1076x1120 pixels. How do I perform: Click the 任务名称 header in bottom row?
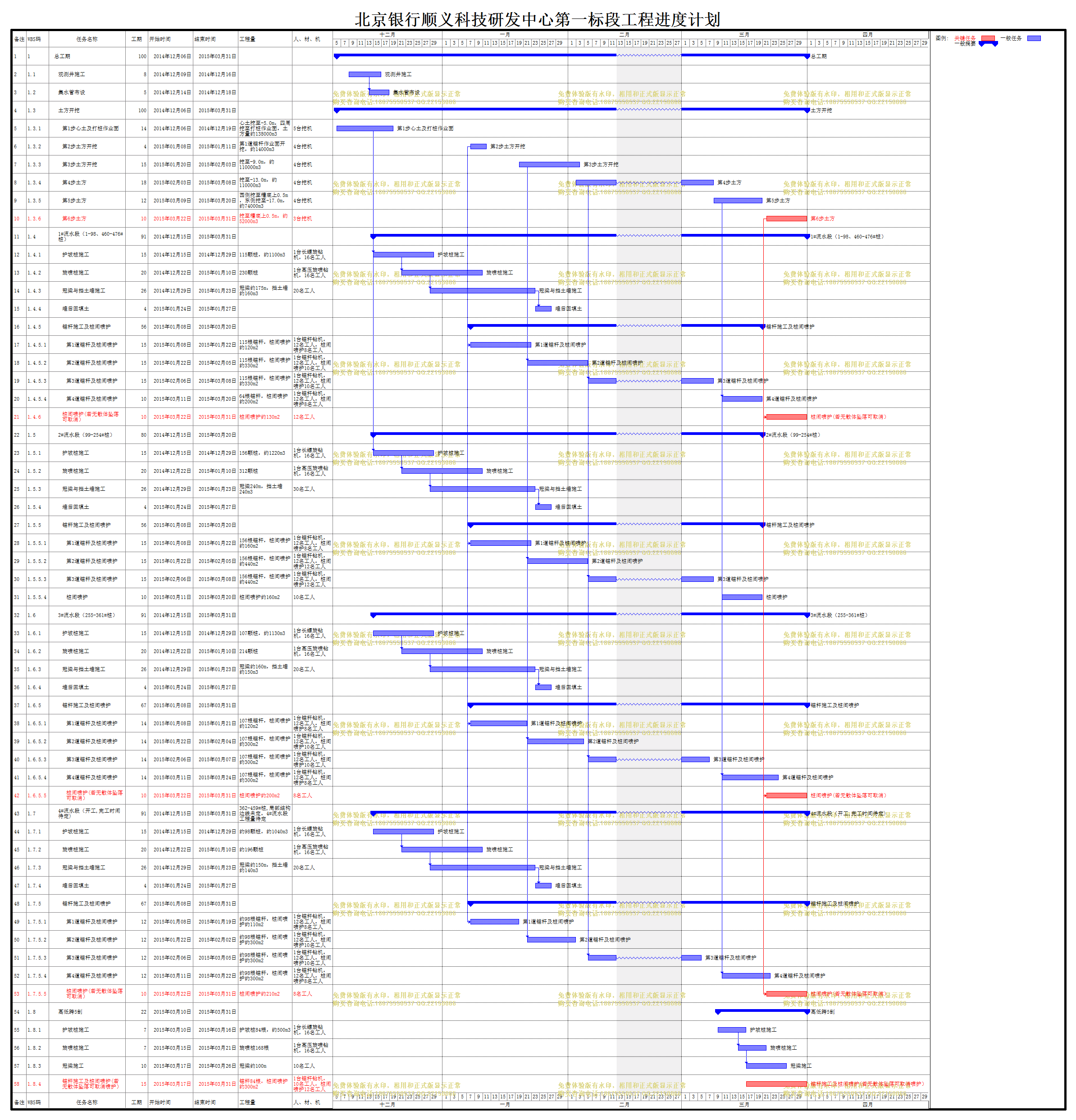point(87,1102)
